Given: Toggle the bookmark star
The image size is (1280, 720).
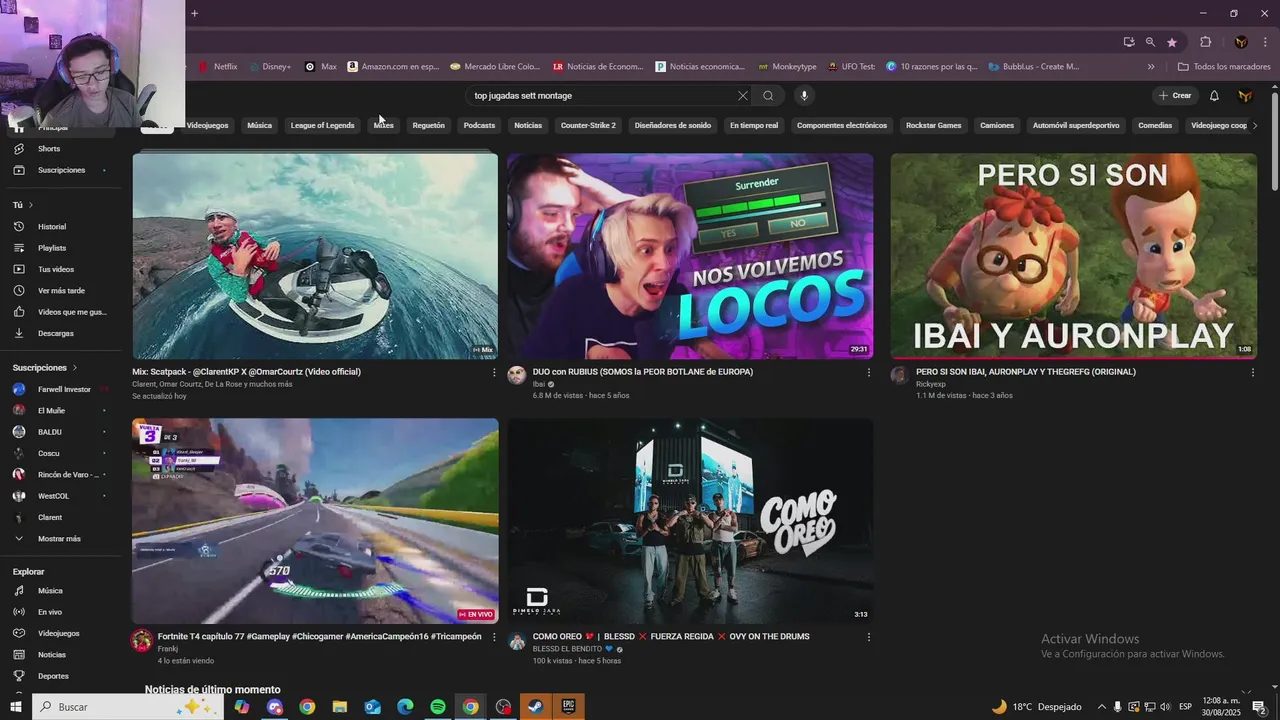Looking at the screenshot, I should tap(1172, 42).
